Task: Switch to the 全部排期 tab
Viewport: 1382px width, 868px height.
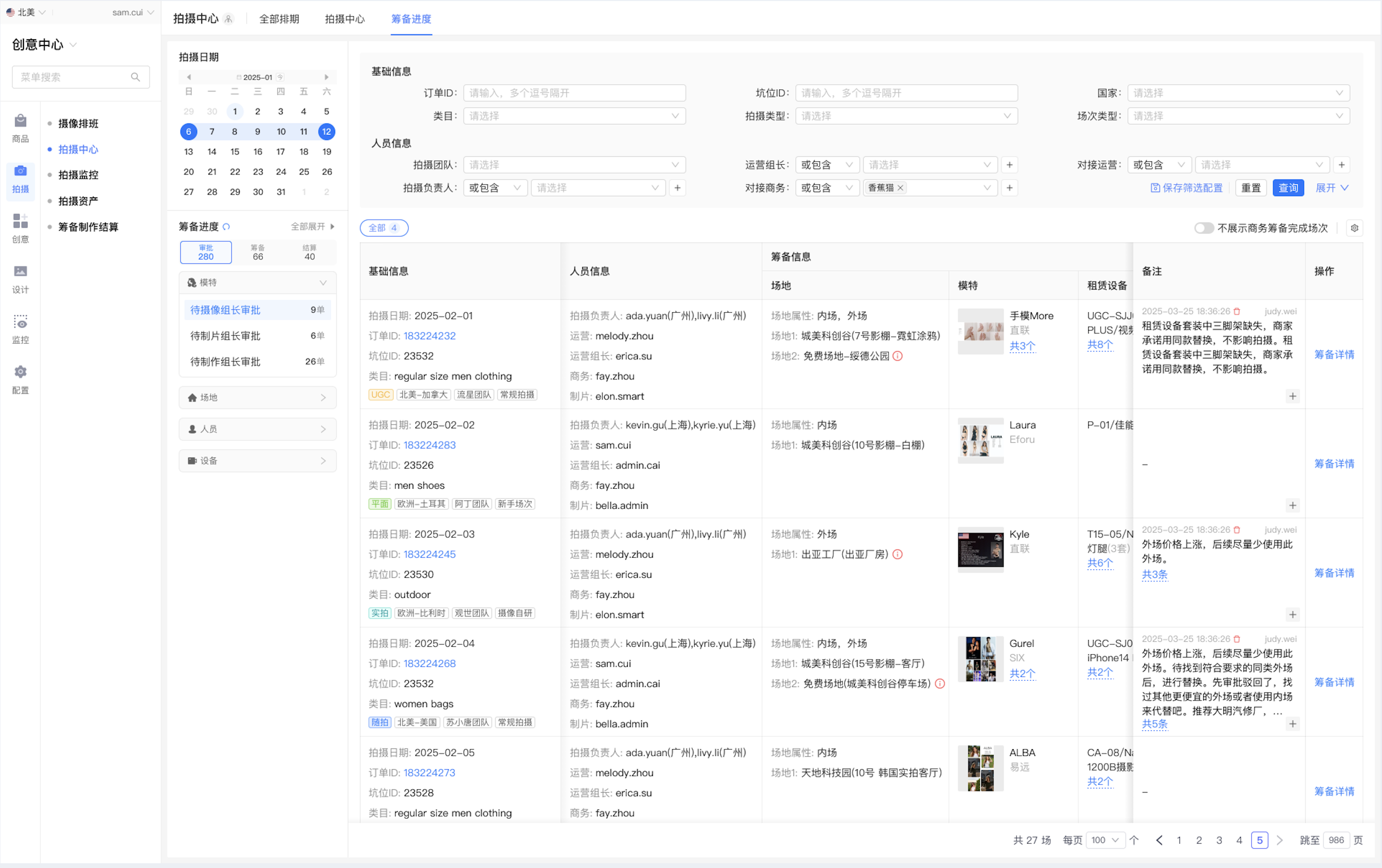Action: pos(279,19)
